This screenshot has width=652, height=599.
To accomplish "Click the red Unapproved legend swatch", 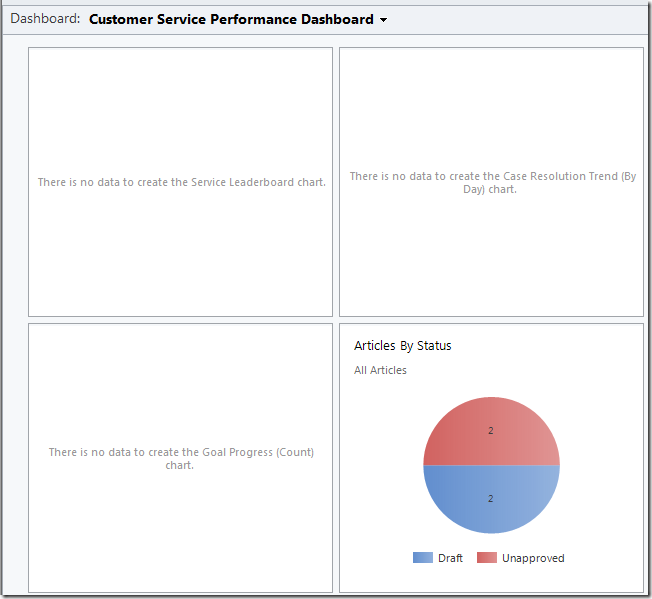I will (487, 558).
